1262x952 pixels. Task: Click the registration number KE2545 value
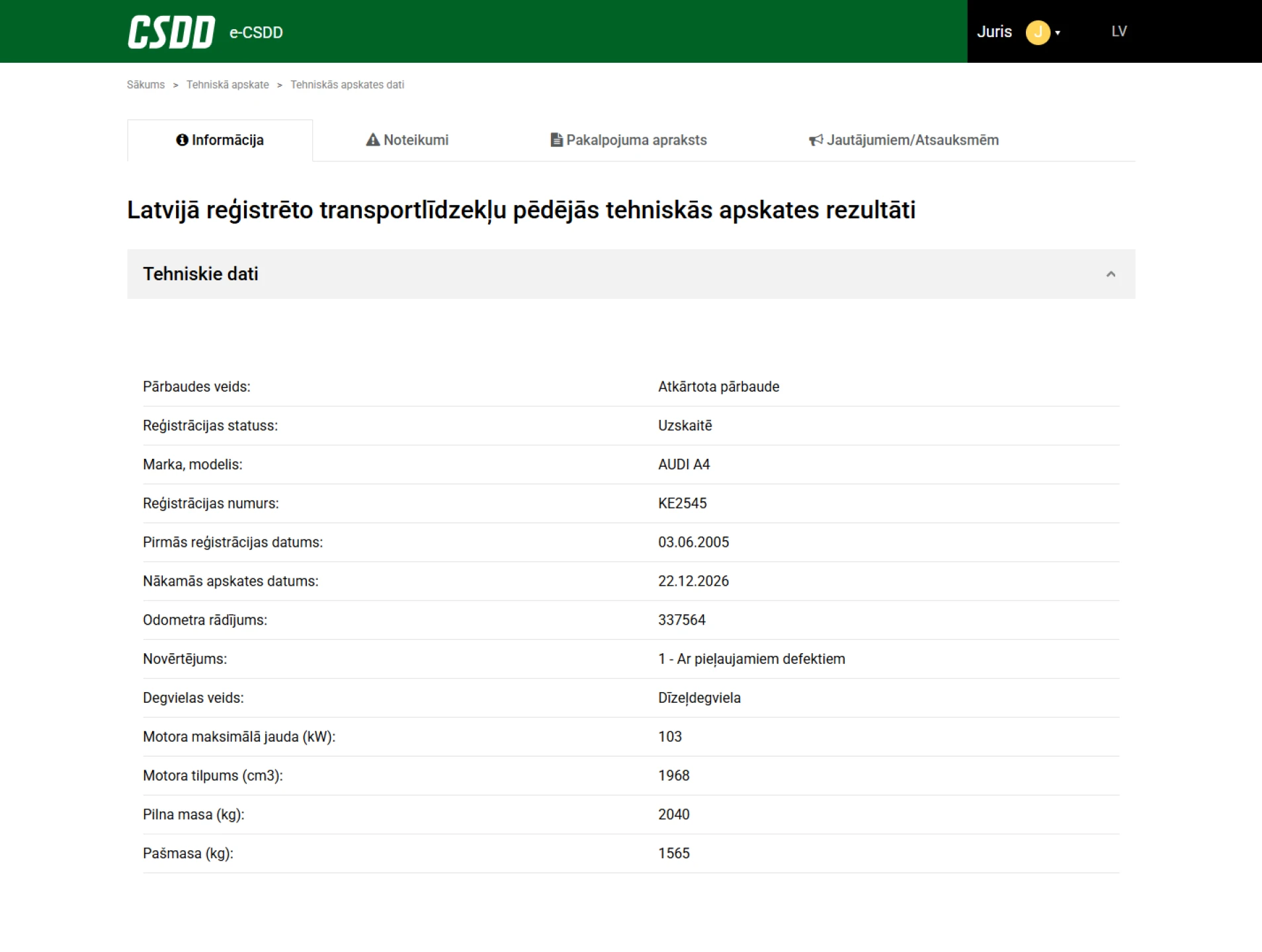[682, 503]
